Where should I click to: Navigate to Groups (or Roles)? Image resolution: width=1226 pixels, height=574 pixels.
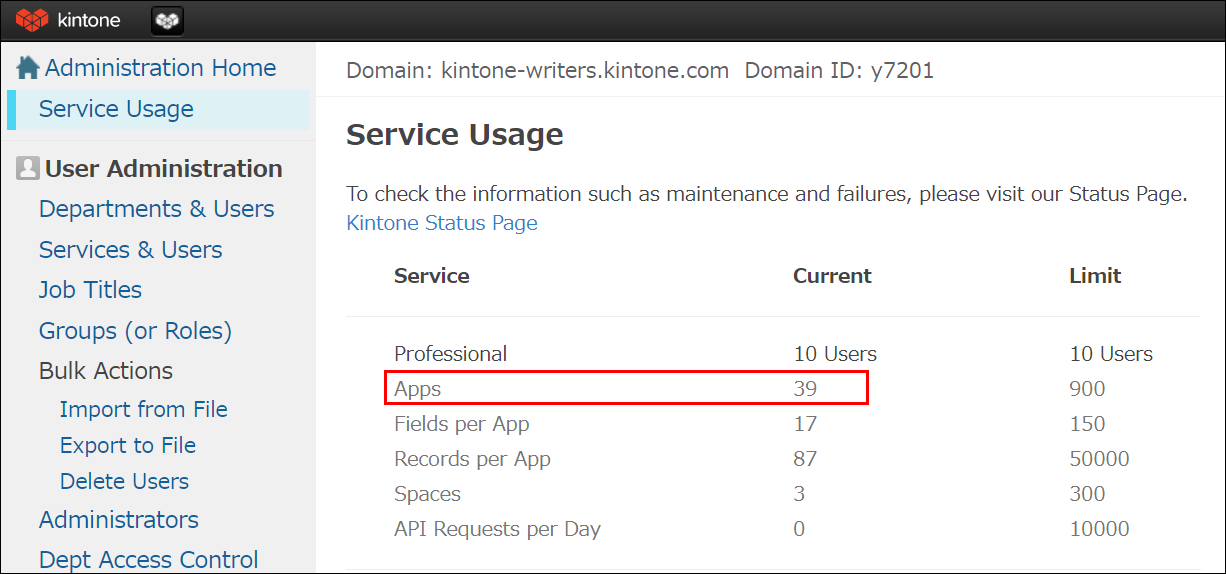coord(135,331)
